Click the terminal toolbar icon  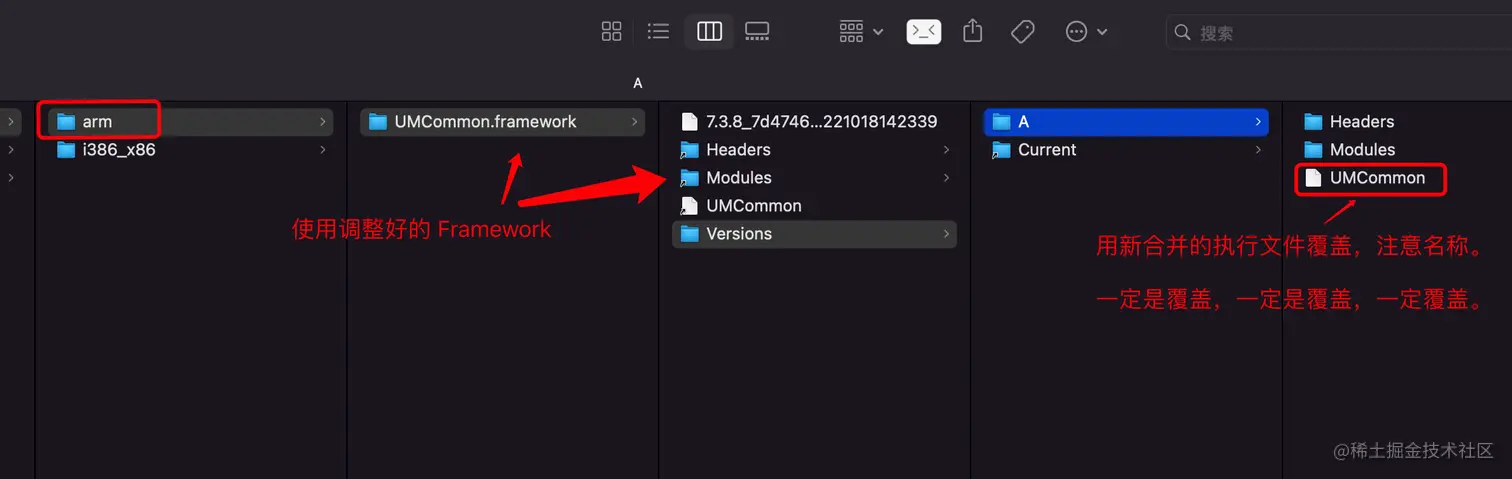924,32
